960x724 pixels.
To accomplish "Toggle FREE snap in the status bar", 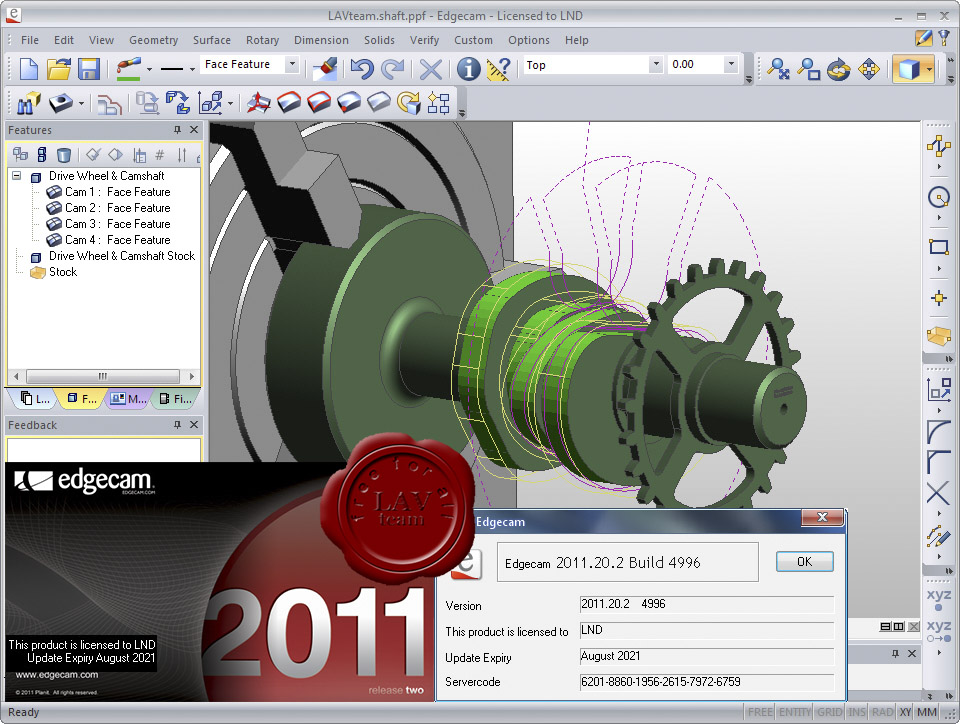I will 760,712.
